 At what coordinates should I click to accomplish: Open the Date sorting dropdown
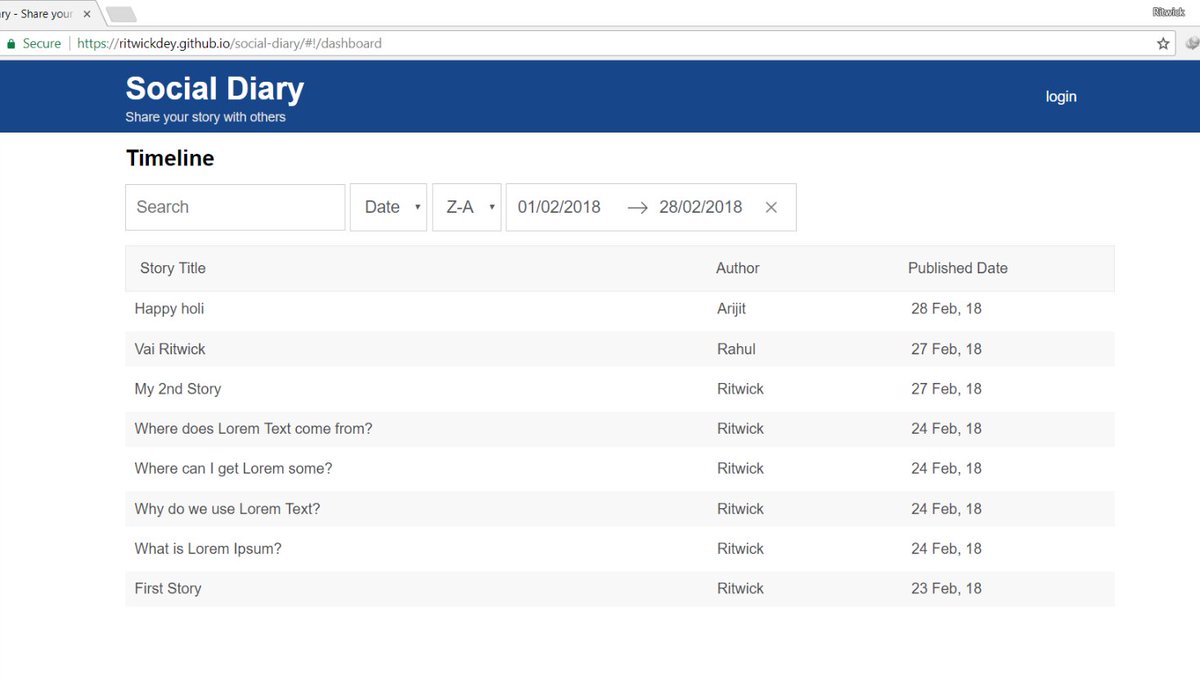(x=388, y=207)
